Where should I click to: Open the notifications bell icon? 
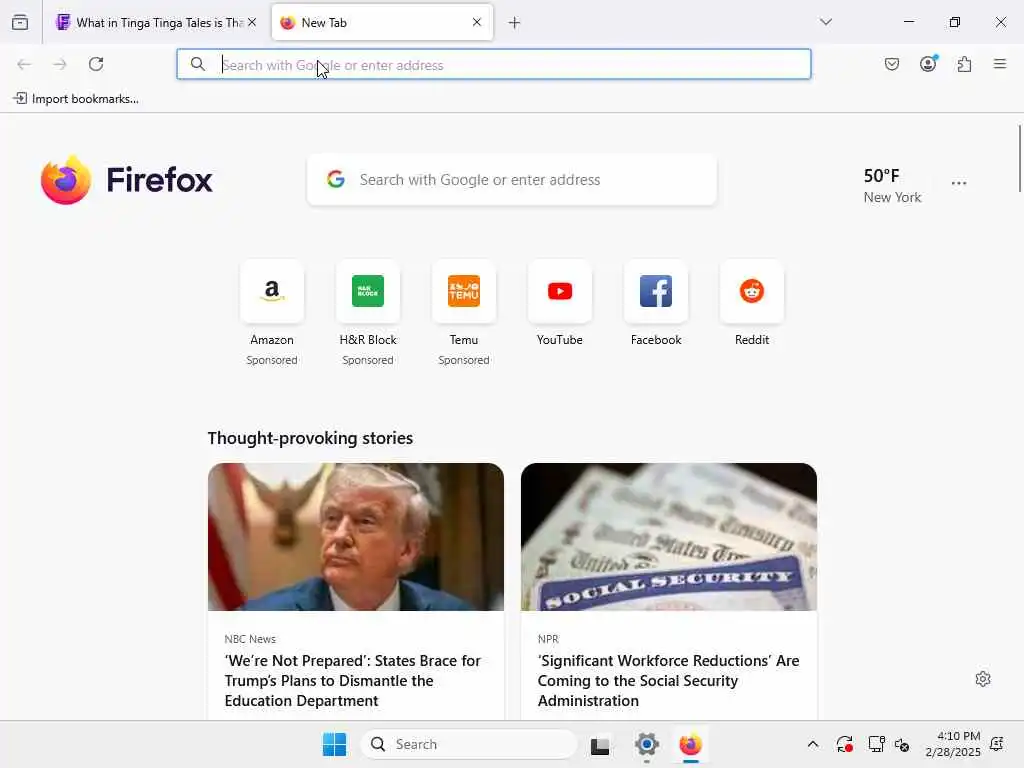(997, 744)
